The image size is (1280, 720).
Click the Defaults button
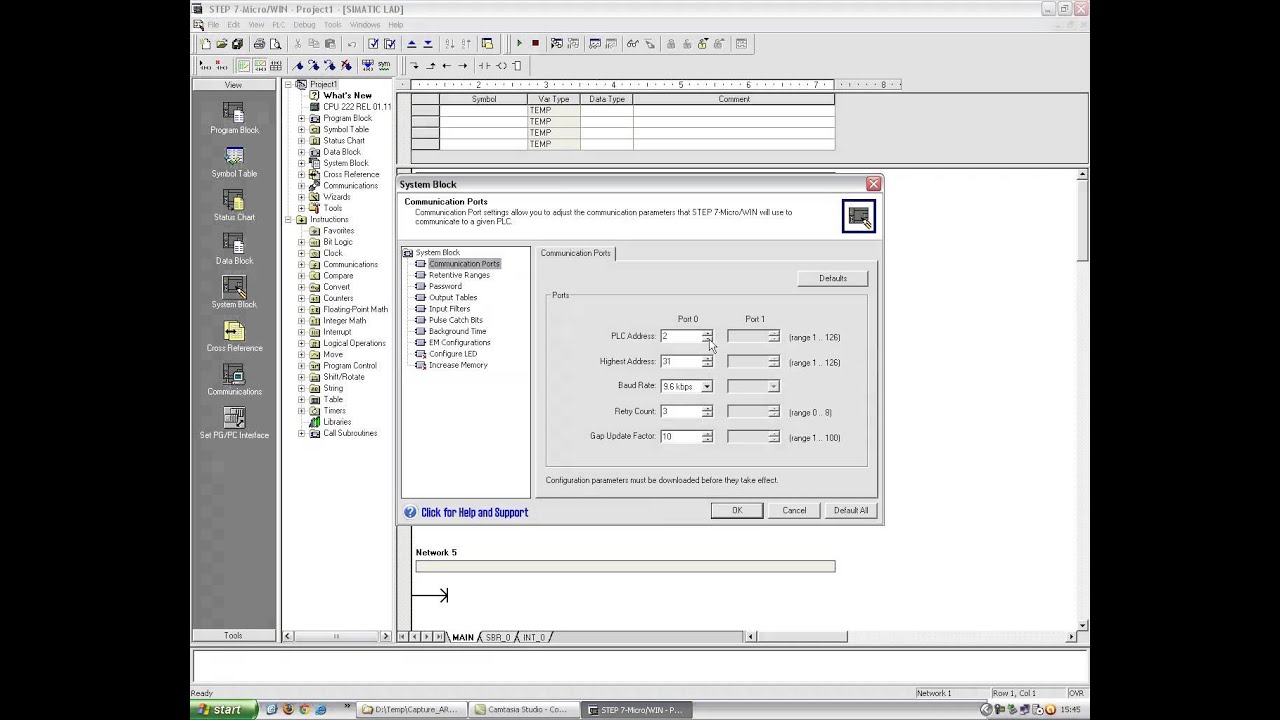(833, 279)
